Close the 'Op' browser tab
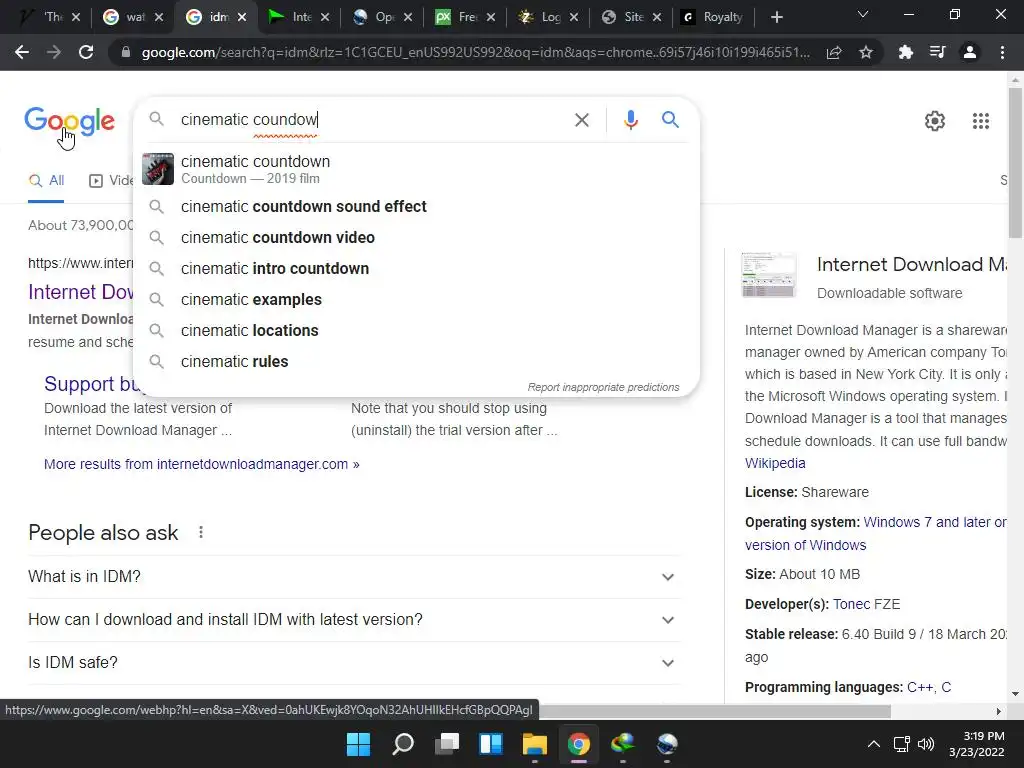The width and height of the screenshot is (1024, 768). pyautogui.click(x=408, y=18)
